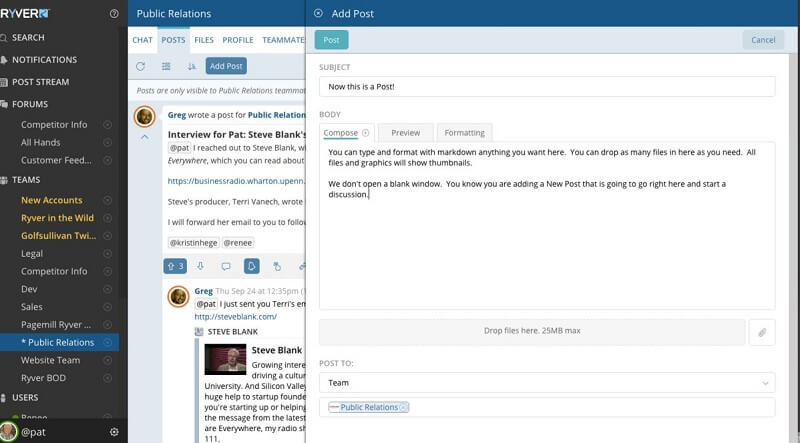Open the Dev team
Image resolution: width=800 pixels, height=443 pixels.
pos(29,289)
